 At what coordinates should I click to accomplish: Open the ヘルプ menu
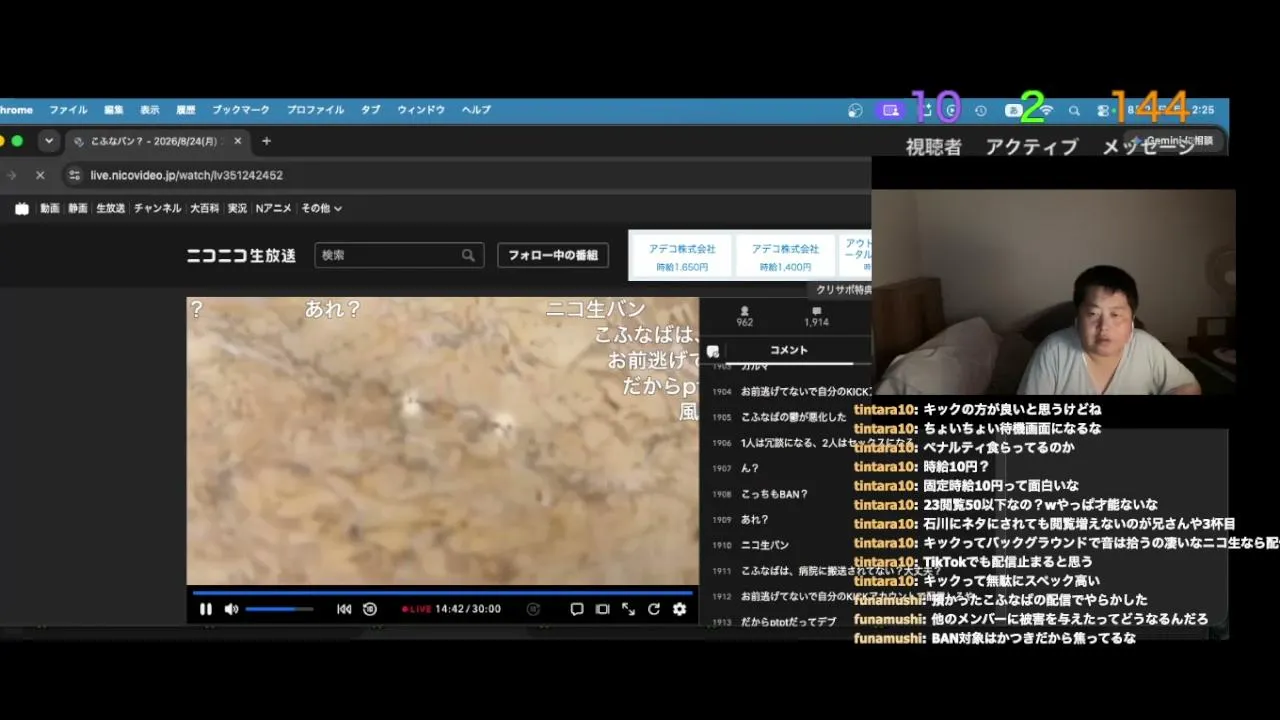(476, 110)
